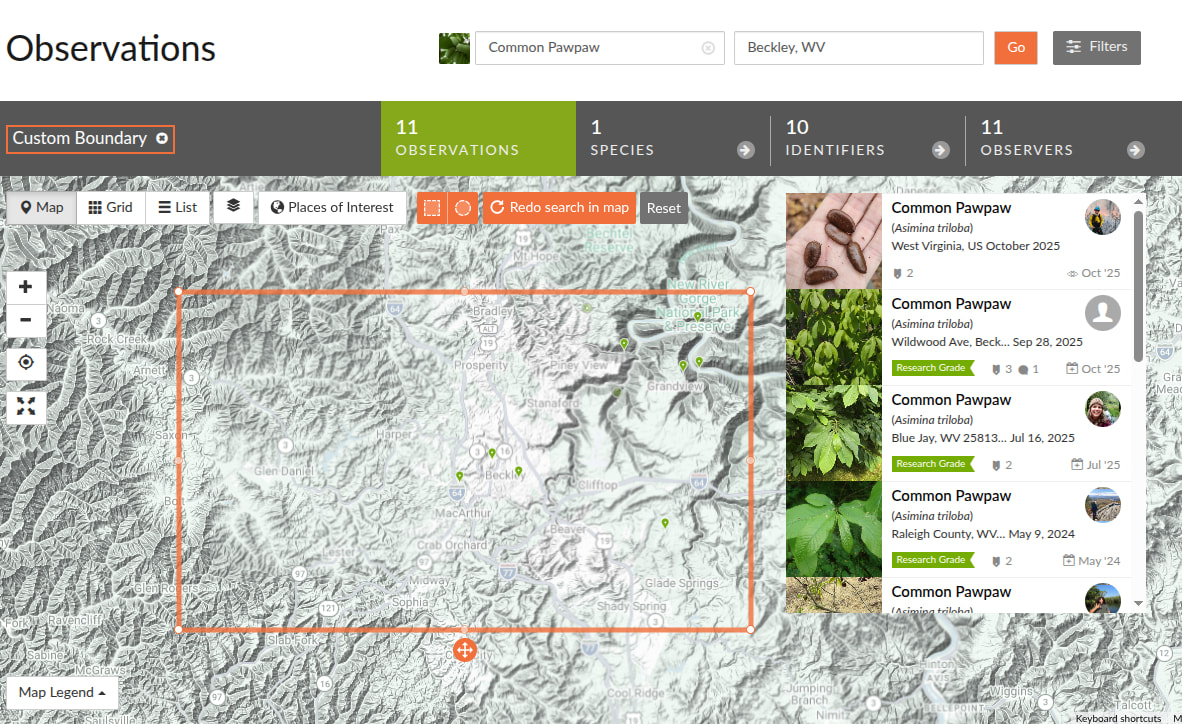
Task: Select the rectangle boundary drawing tool
Action: 432,208
